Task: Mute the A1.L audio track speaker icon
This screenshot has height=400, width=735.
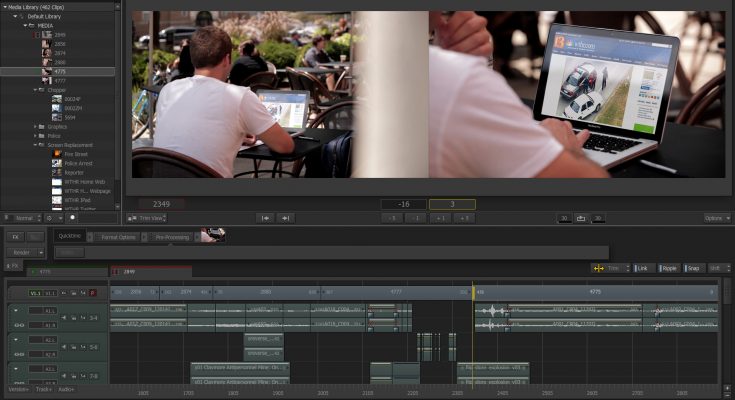Action: tap(64, 317)
